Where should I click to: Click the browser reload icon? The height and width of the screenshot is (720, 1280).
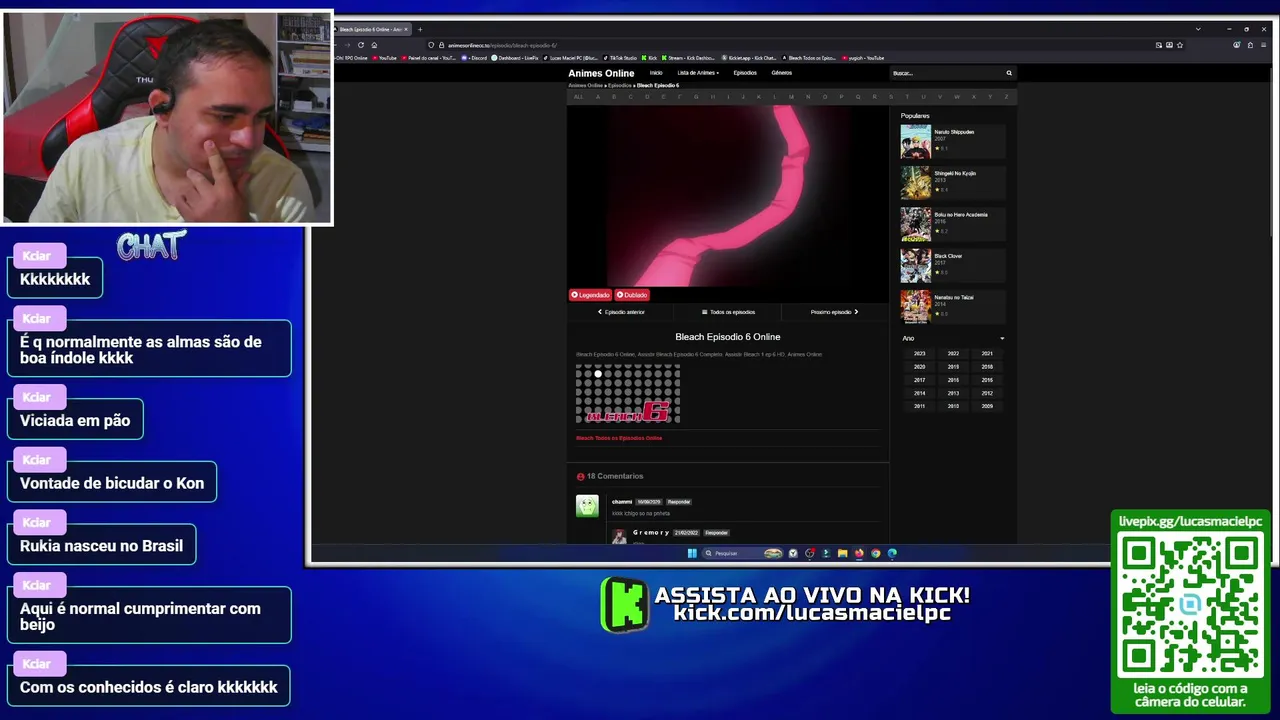[x=361, y=45]
